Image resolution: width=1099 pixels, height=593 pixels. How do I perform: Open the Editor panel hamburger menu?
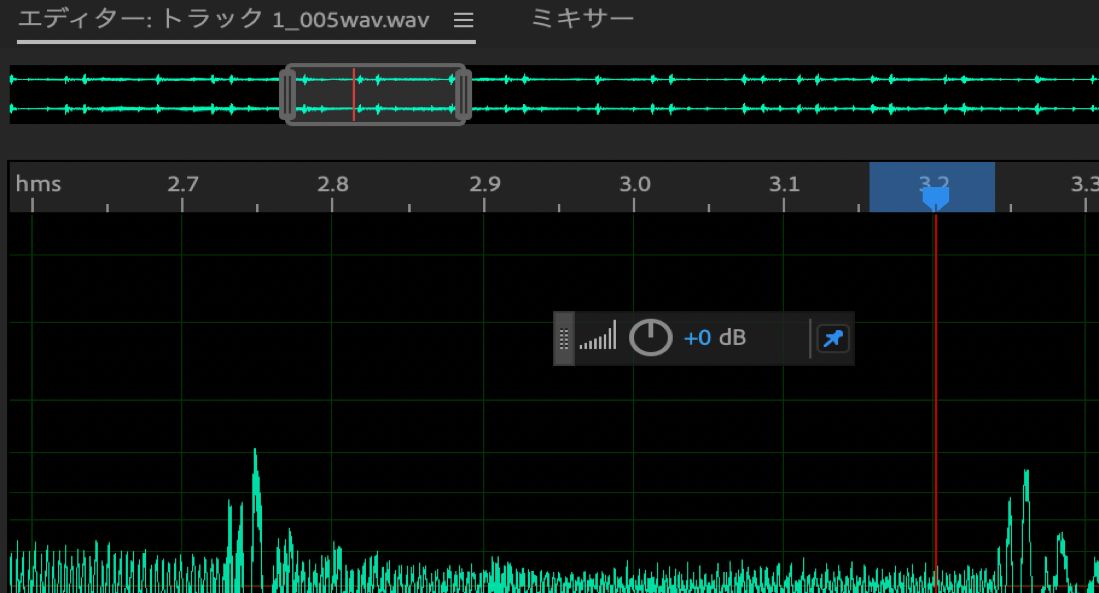tap(463, 20)
